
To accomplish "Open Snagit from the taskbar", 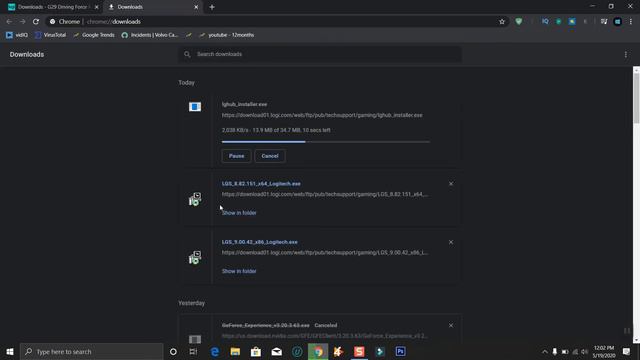I will point(359,351).
